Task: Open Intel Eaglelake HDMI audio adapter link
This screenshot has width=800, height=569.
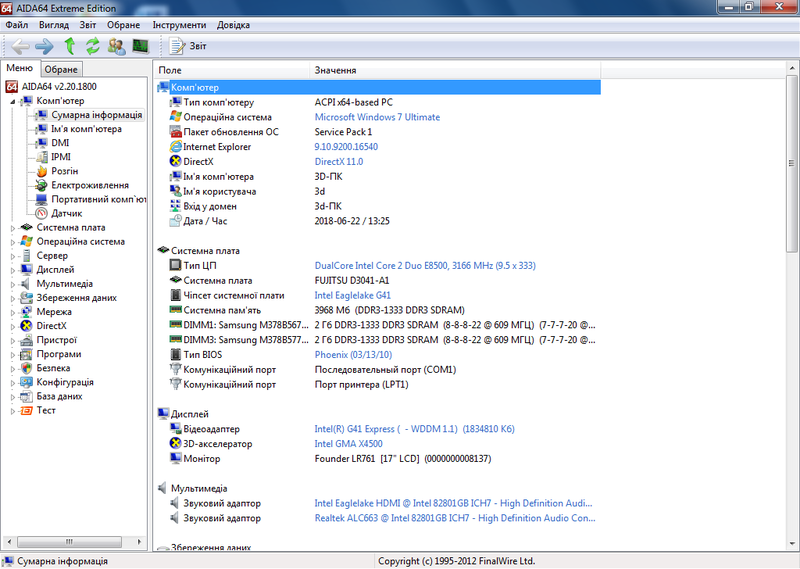Action: tap(454, 503)
